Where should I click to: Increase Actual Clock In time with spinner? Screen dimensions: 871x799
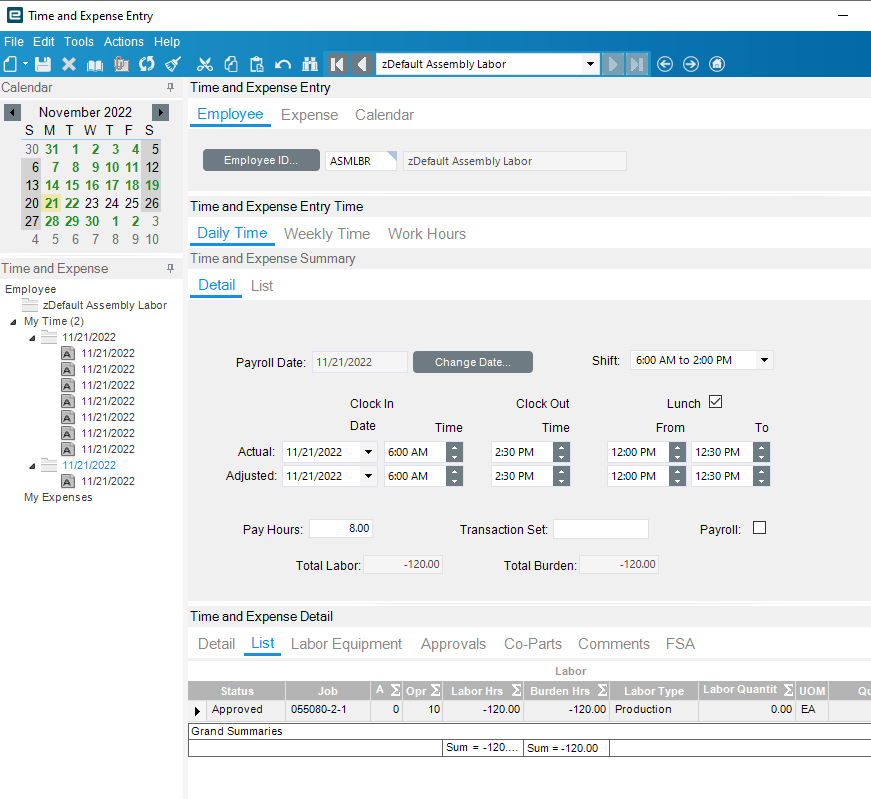pyautogui.click(x=454, y=447)
